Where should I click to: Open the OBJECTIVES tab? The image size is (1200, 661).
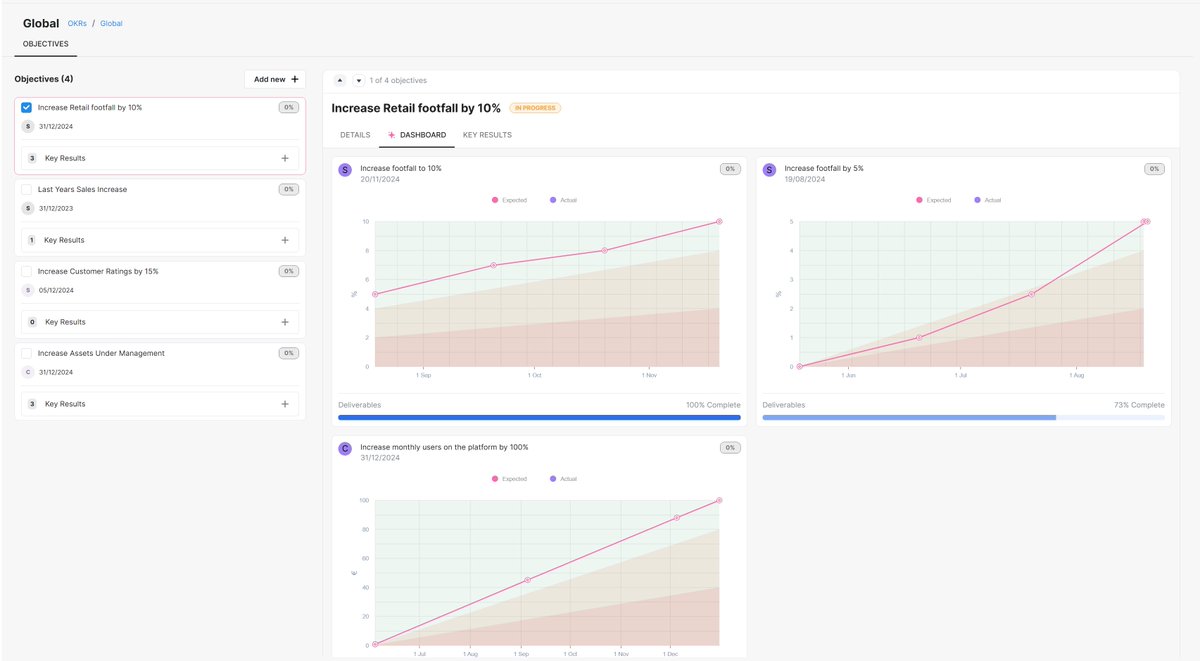(46, 44)
